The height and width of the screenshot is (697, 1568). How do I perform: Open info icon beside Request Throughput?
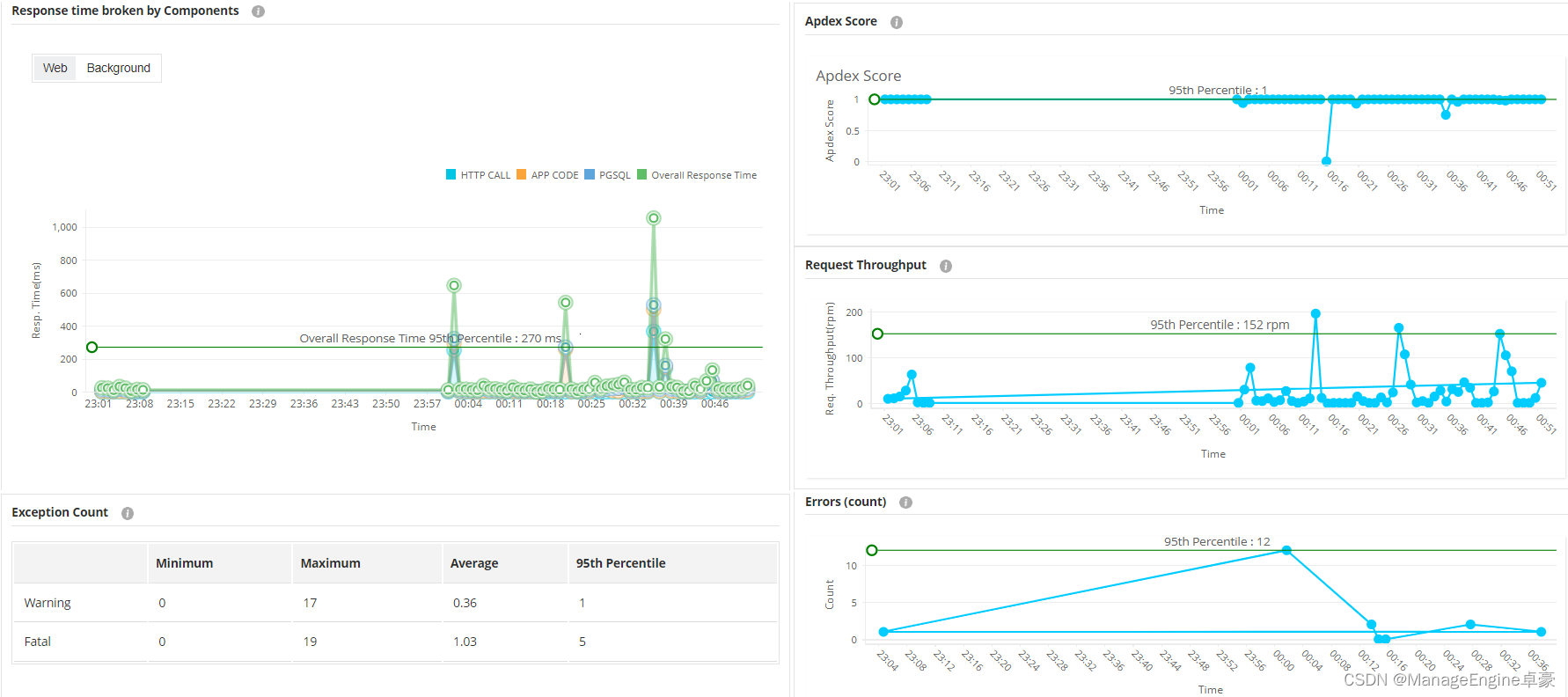click(946, 266)
